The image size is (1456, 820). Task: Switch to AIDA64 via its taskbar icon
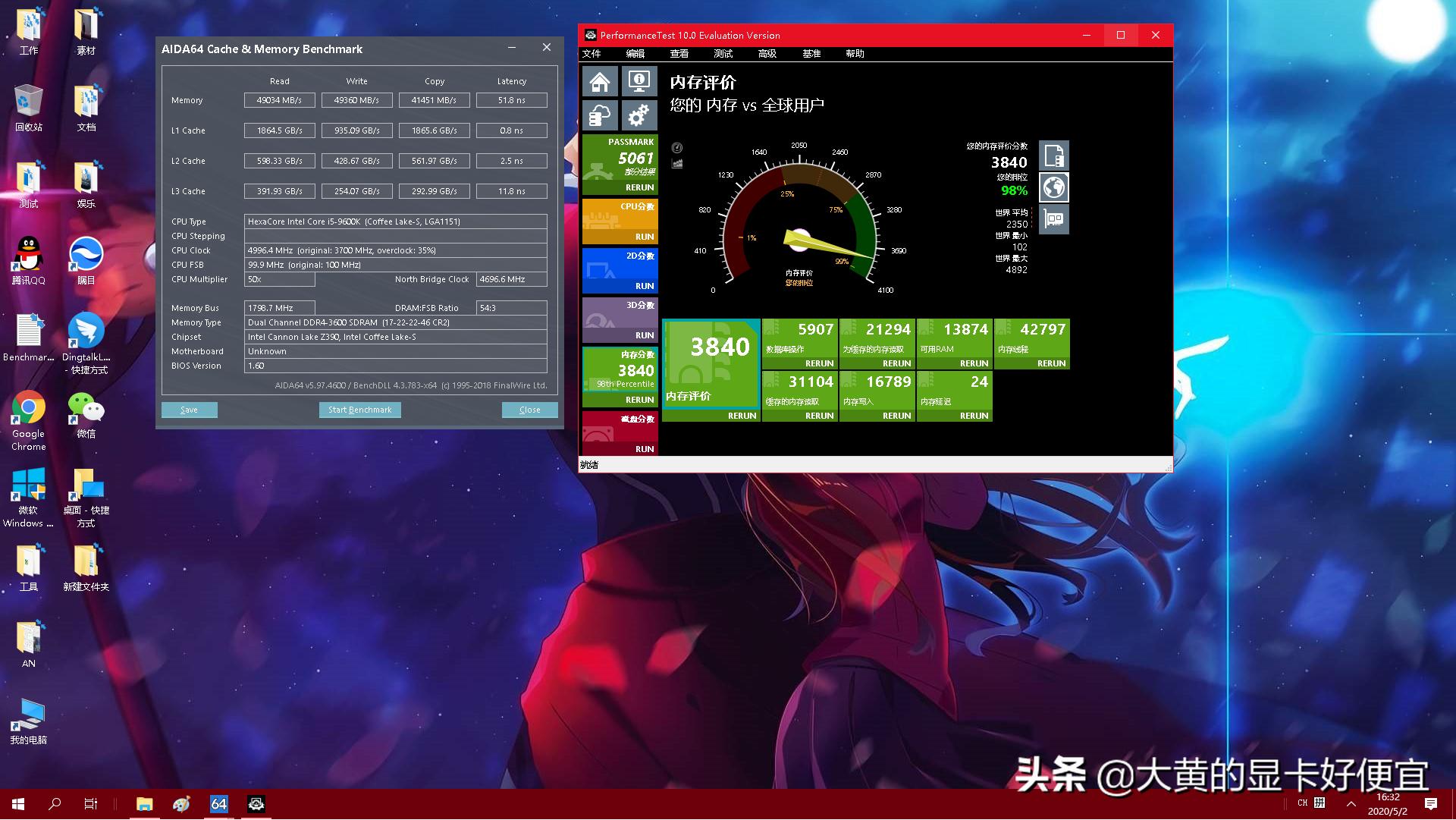(218, 804)
